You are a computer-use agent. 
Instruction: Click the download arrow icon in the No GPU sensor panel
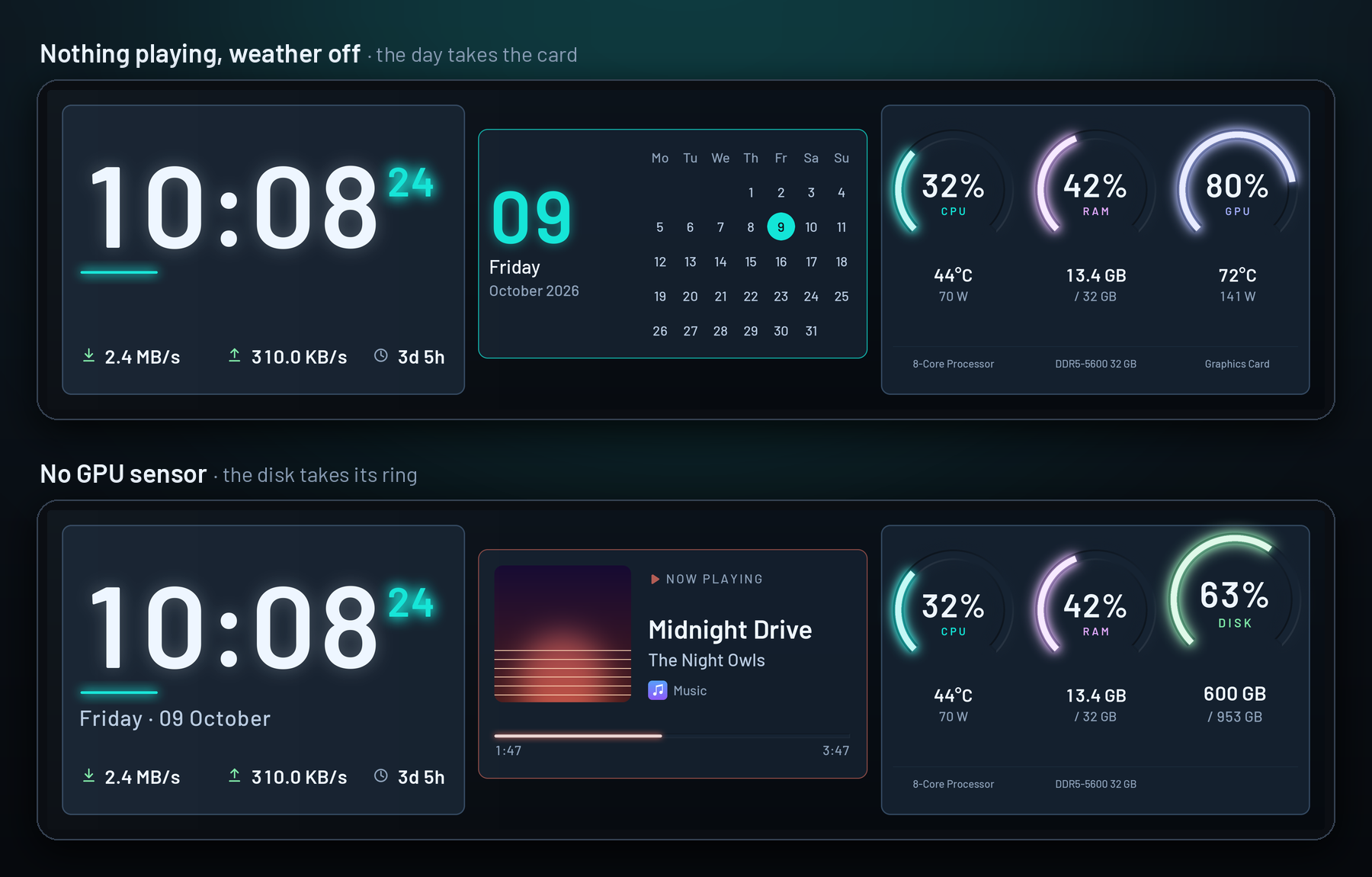(x=89, y=776)
